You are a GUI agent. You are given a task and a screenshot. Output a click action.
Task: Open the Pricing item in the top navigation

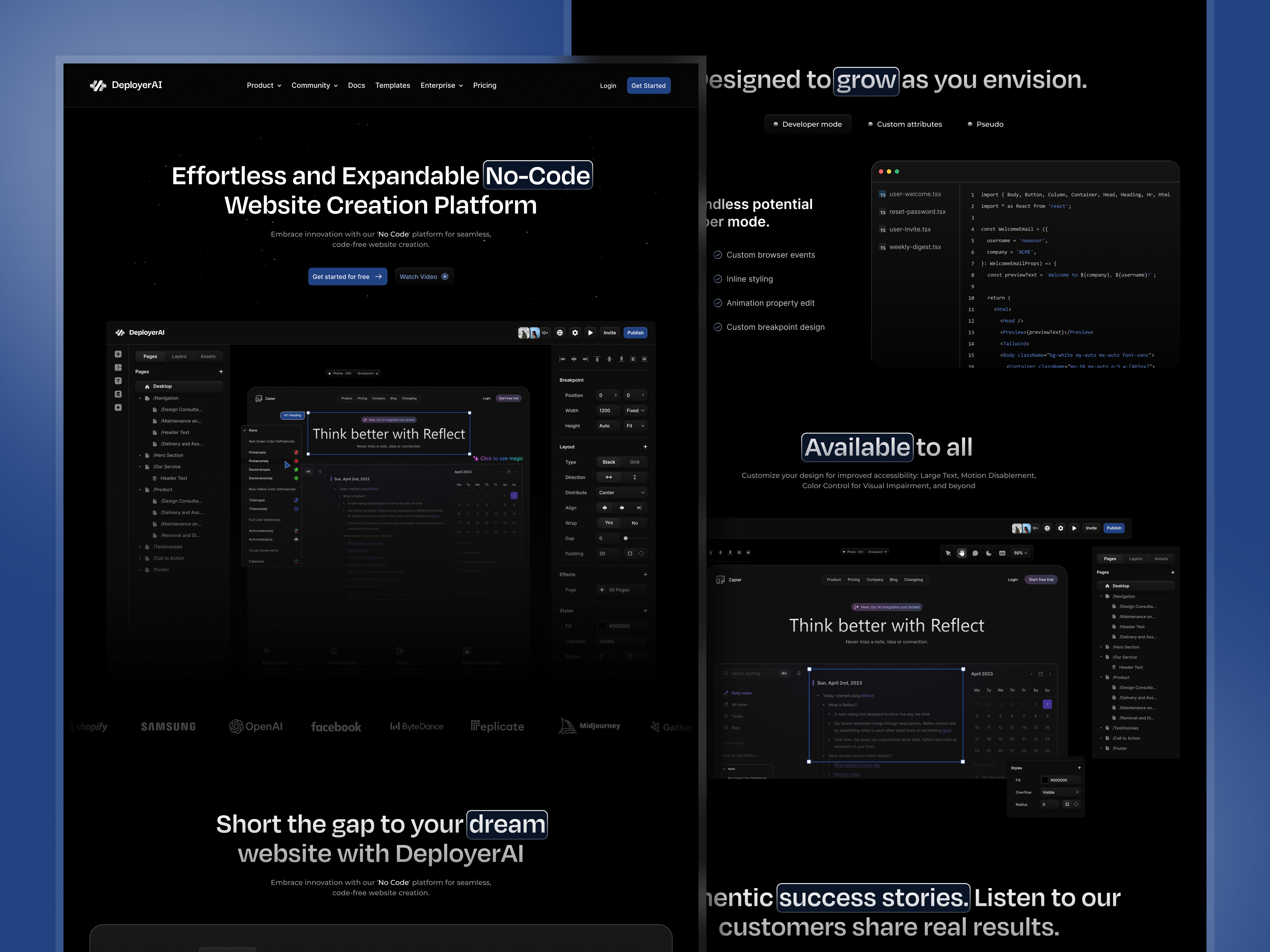484,85
